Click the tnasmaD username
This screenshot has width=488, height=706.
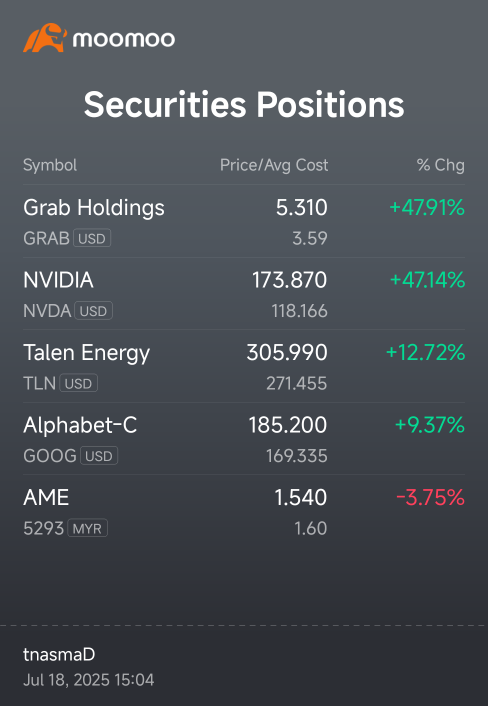(59, 655)
